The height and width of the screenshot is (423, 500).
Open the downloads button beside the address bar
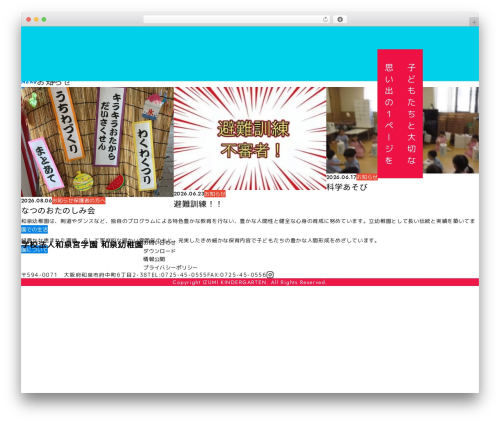tap(340, 19)
